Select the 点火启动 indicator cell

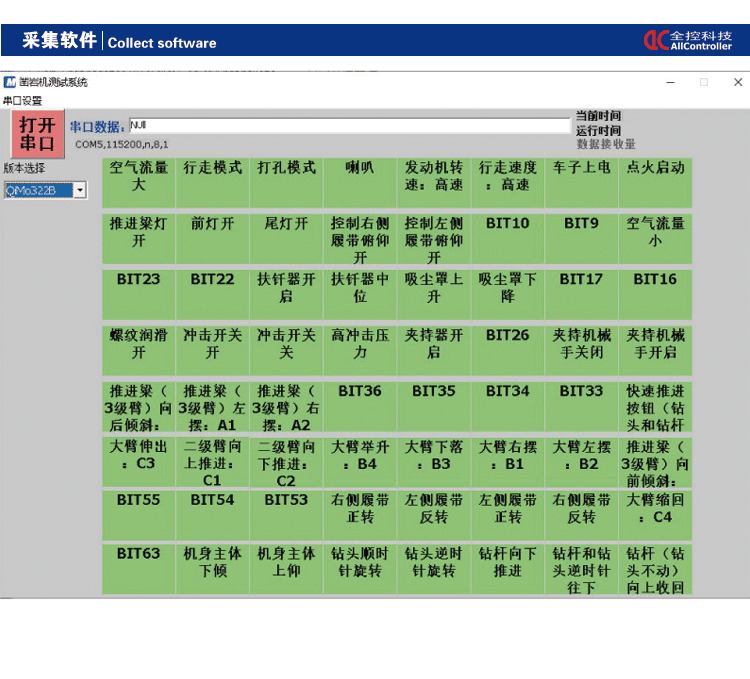point(655,182)
